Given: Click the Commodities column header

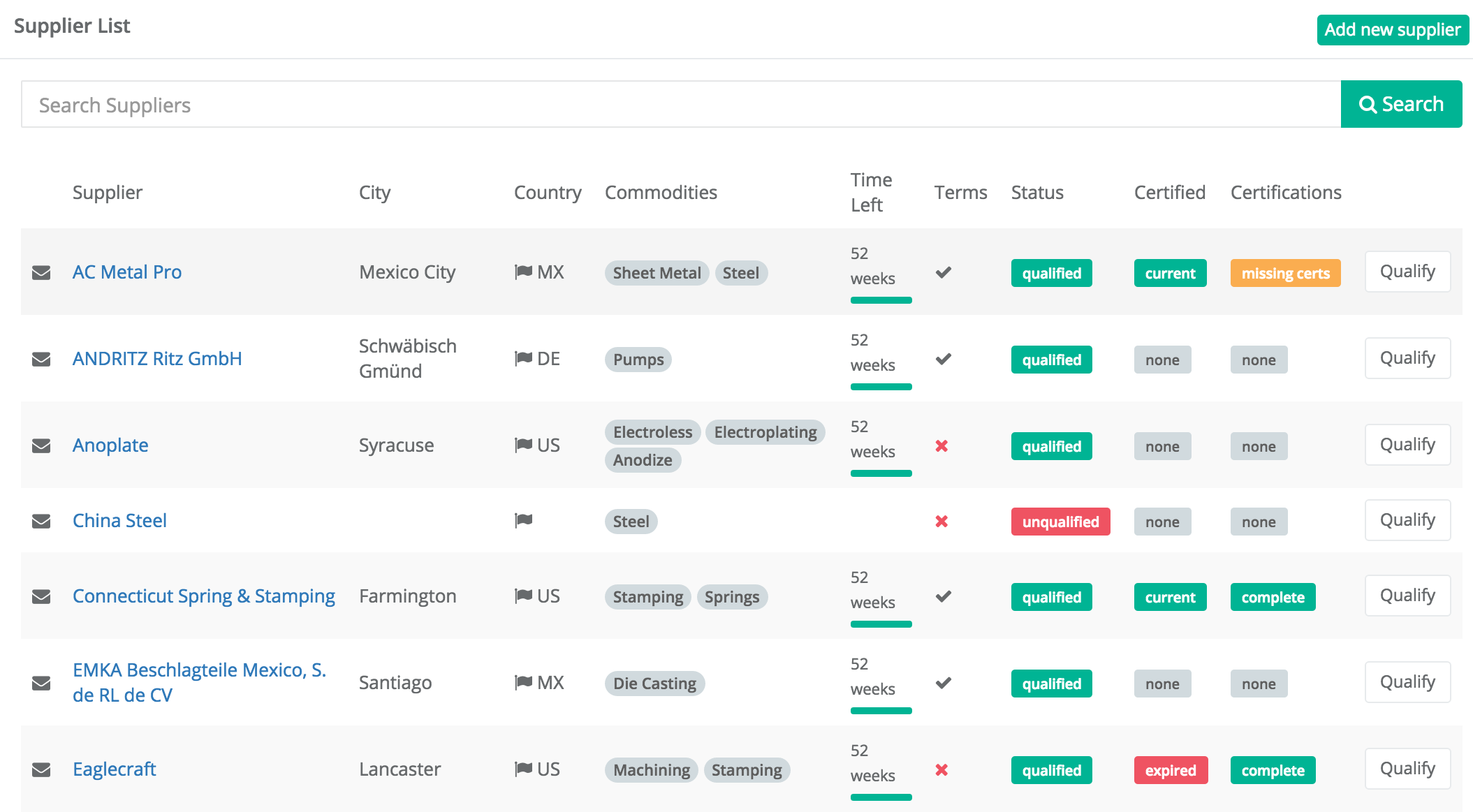Looking at the screenshot, I should (x=661, y=192).
